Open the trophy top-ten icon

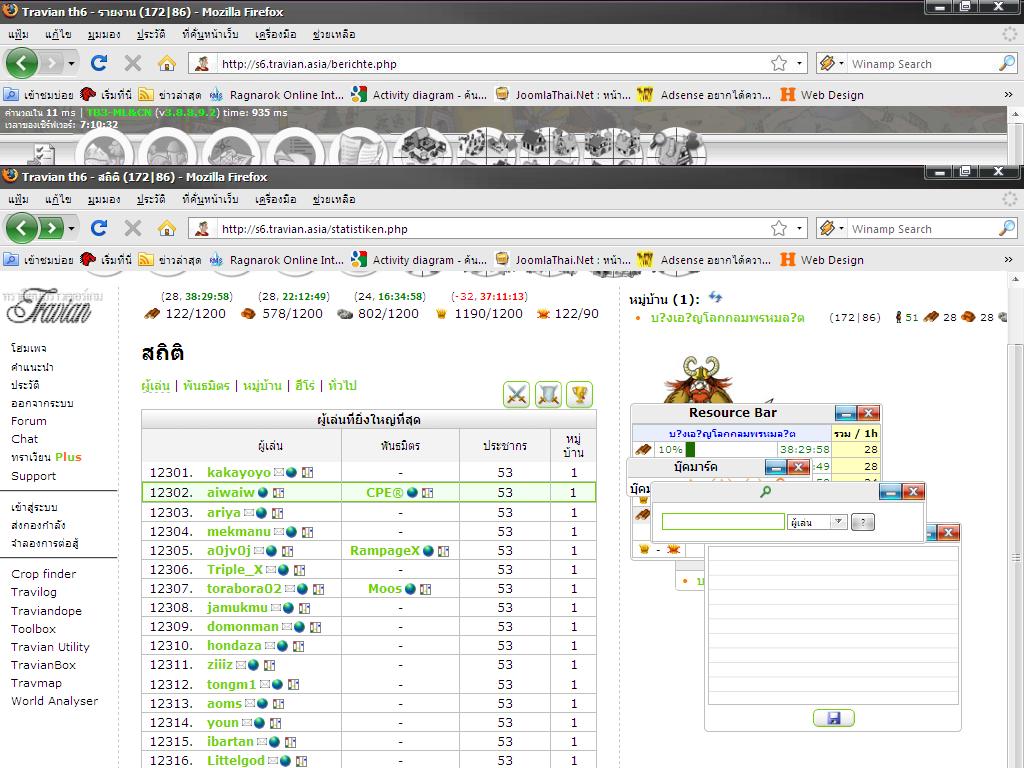click(x=579, y=395)
